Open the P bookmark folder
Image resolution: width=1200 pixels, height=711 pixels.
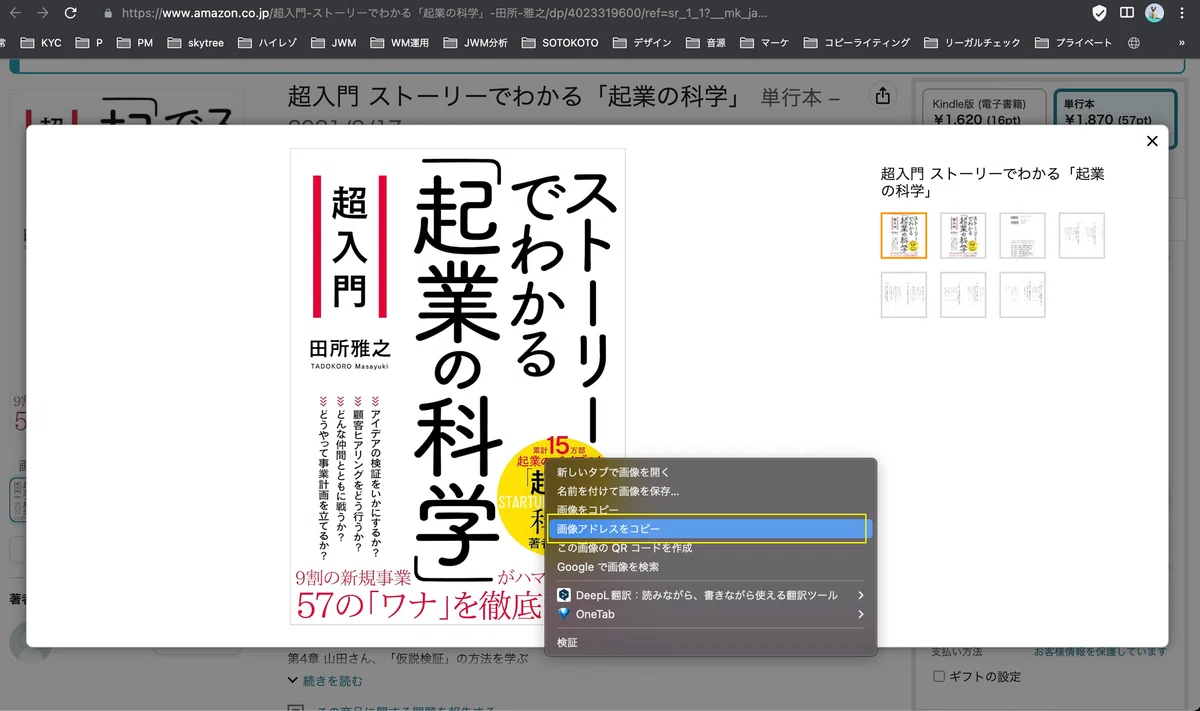point(88,43)
